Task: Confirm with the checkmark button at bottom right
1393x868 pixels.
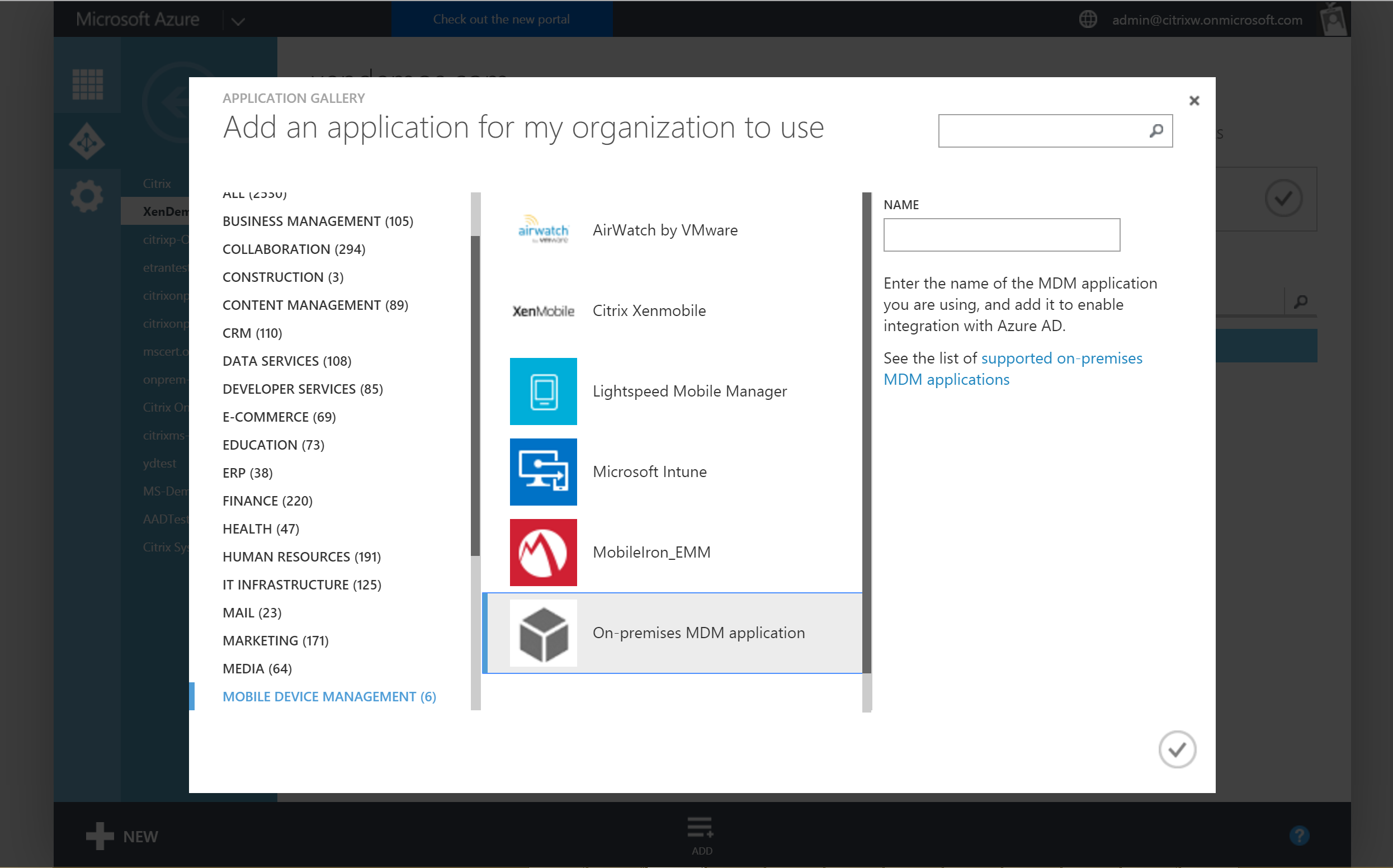Action: 1177,749
